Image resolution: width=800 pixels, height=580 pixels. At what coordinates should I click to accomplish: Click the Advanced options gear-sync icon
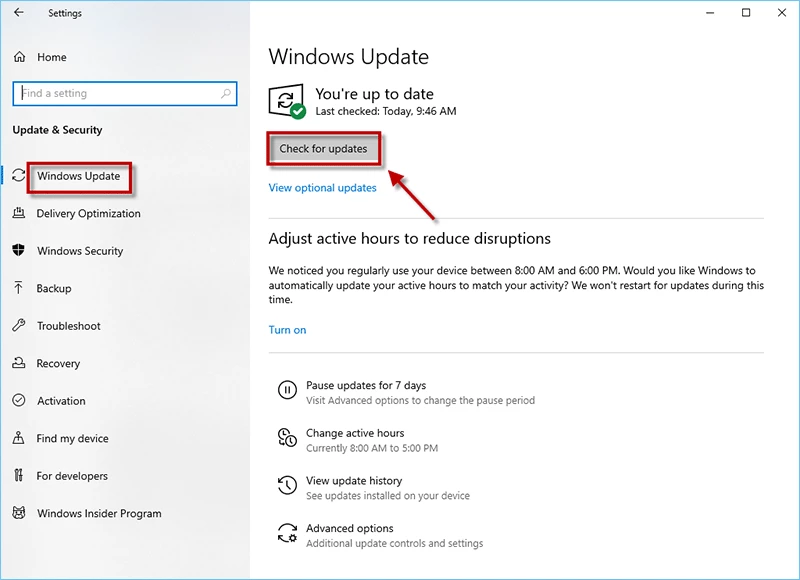[x=287, y=533]
